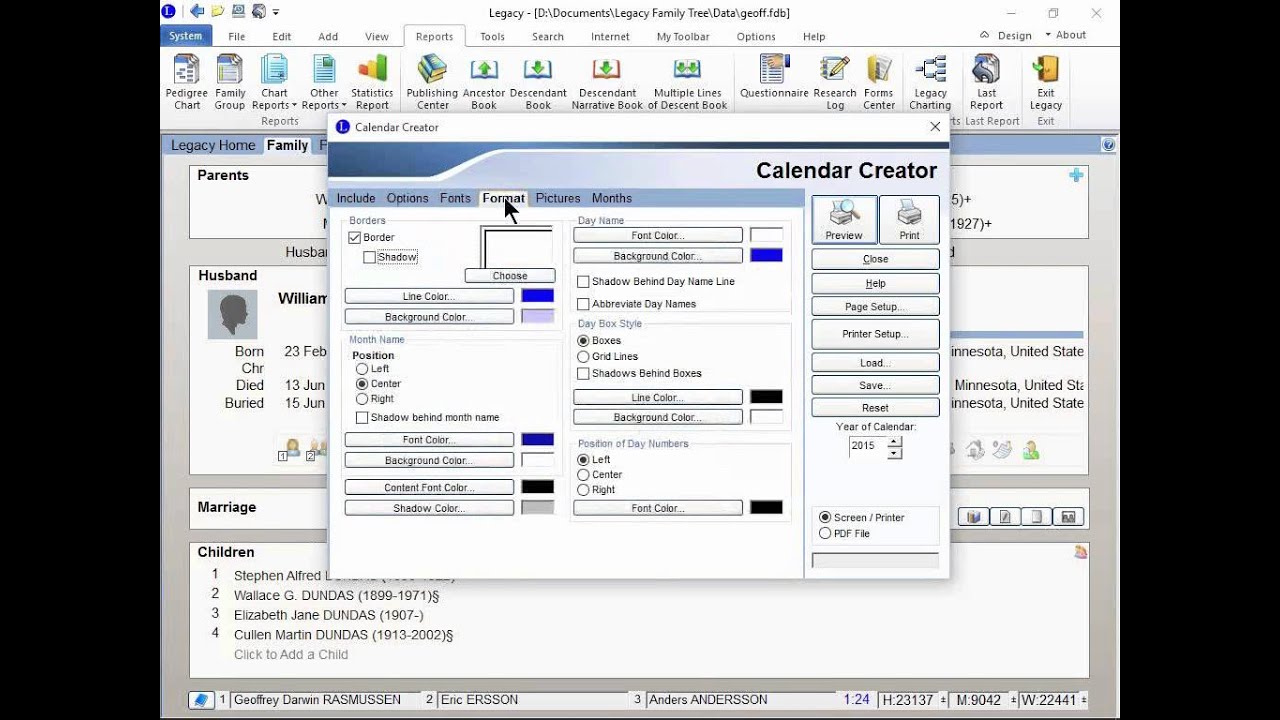Click the open folder icon in quick access toolbar
Image resolution: width=1280 pixels, height=720 pixels.
click(x=217, y=12)
